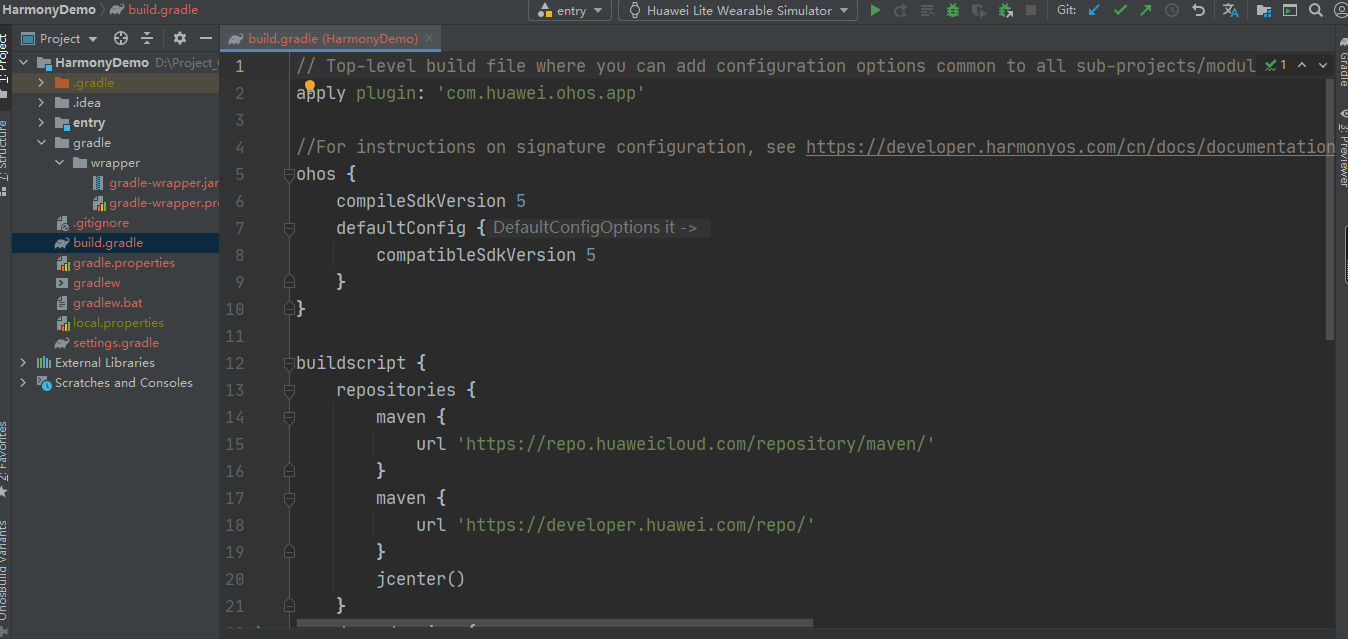This screenshot has height=639, width=1348.
Task: Open the Gradle tool window tab on right
Action: 1342,62
